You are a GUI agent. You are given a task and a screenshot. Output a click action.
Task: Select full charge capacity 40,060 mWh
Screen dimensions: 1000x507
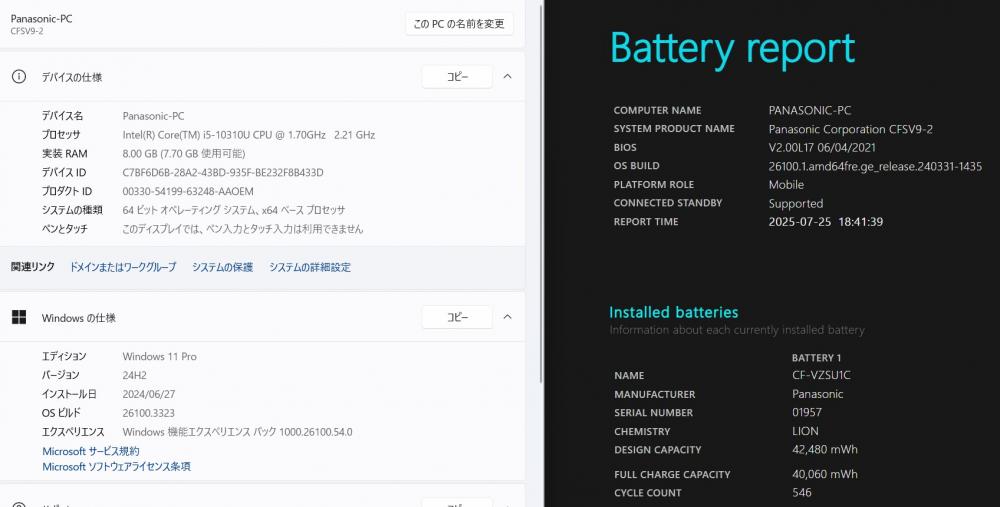[825, 474]
